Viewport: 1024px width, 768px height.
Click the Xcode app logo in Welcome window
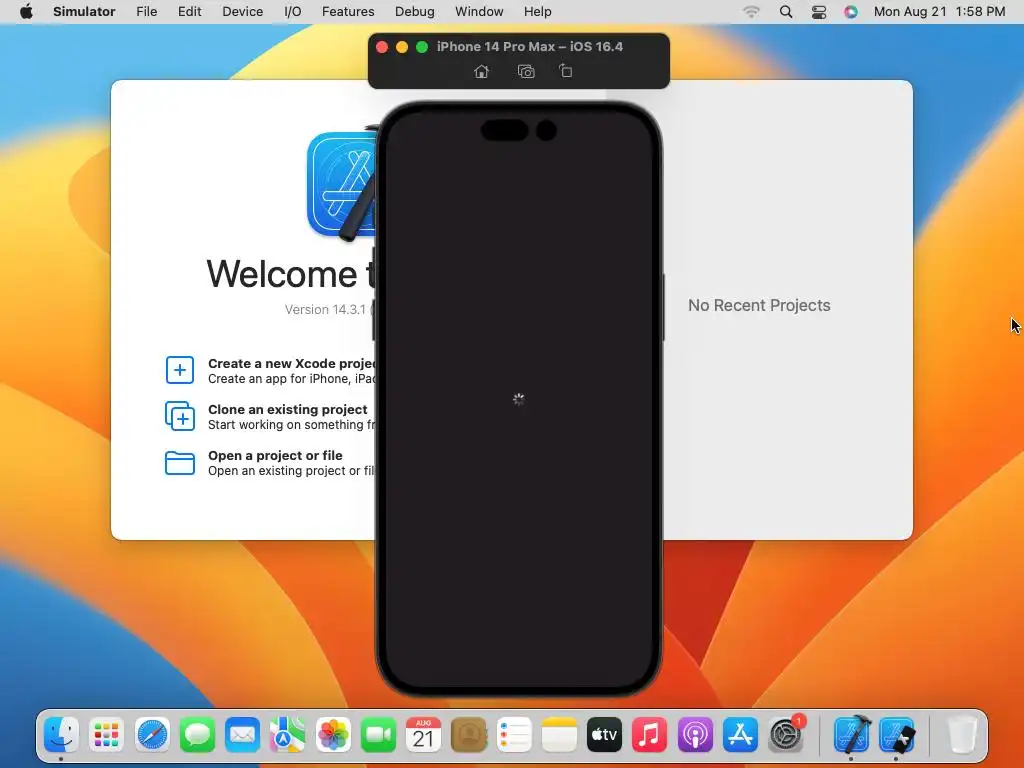click(x=342, y=184)
